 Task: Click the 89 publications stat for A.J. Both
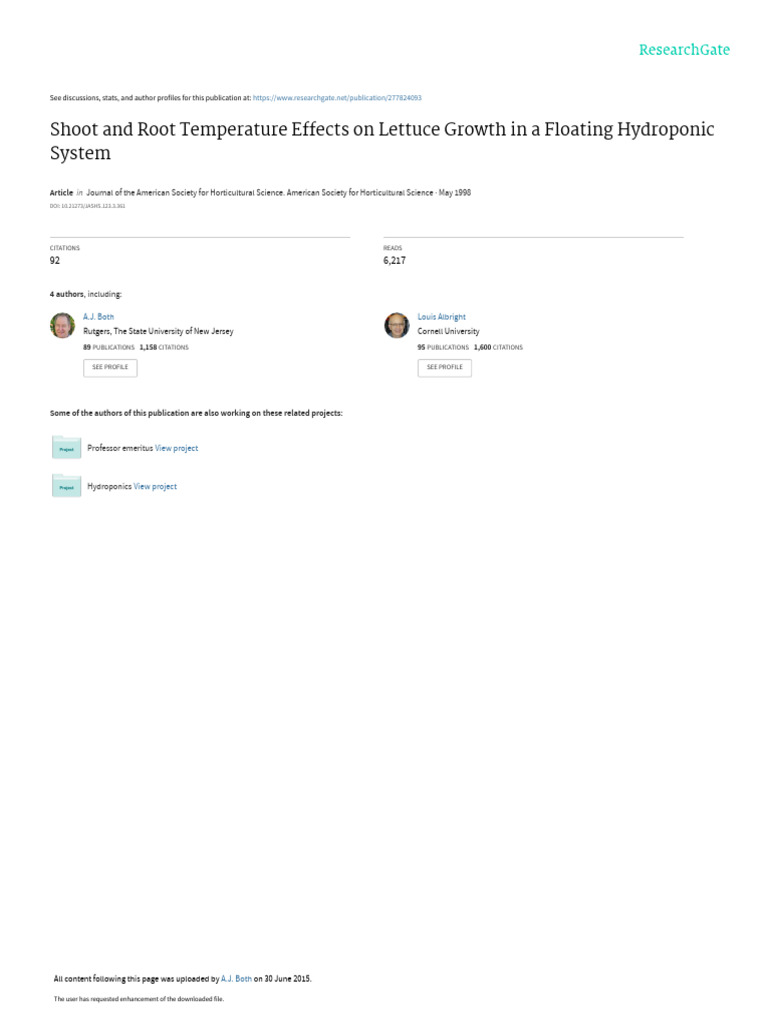pos(108,347)
